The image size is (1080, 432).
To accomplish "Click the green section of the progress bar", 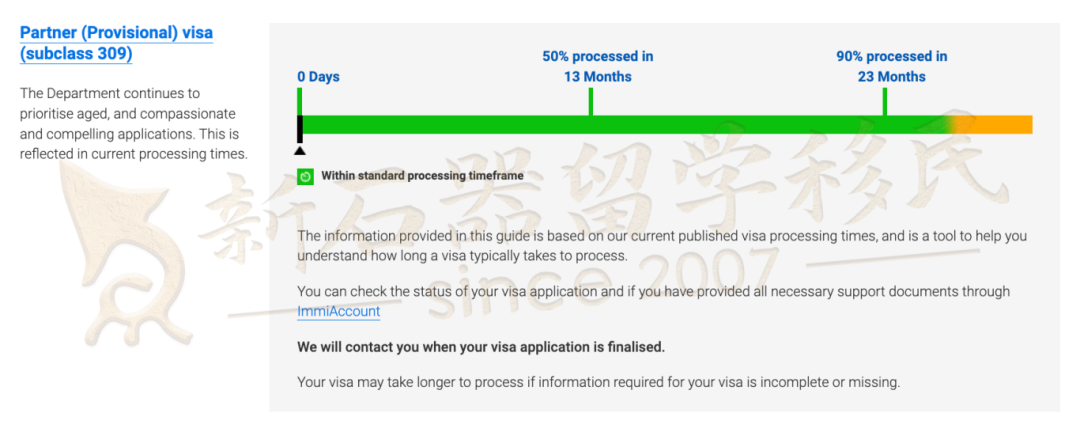I will point(623,125).
